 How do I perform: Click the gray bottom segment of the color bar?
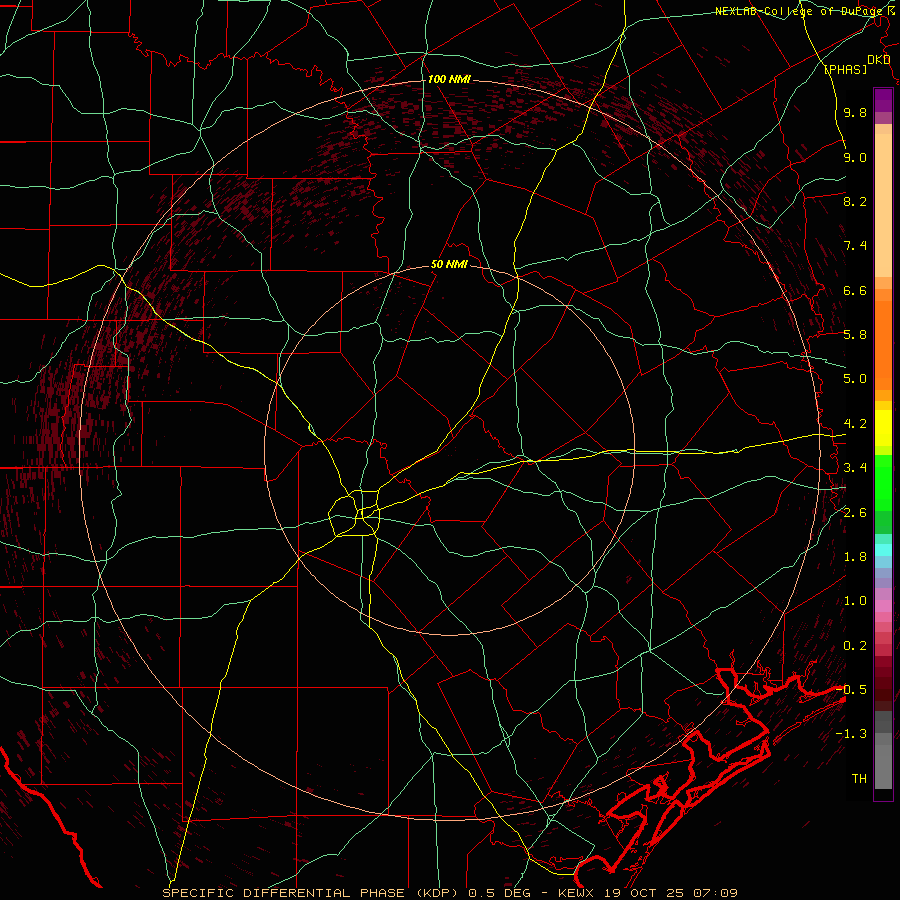883,766
